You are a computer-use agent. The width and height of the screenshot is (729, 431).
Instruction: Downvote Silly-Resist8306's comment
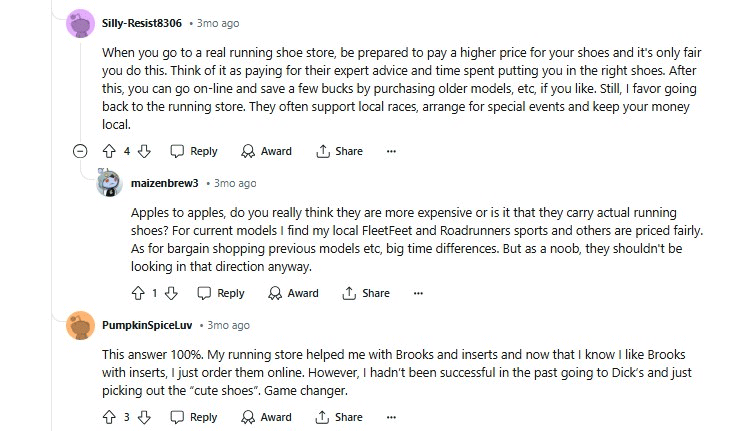(x=144, y=151)
